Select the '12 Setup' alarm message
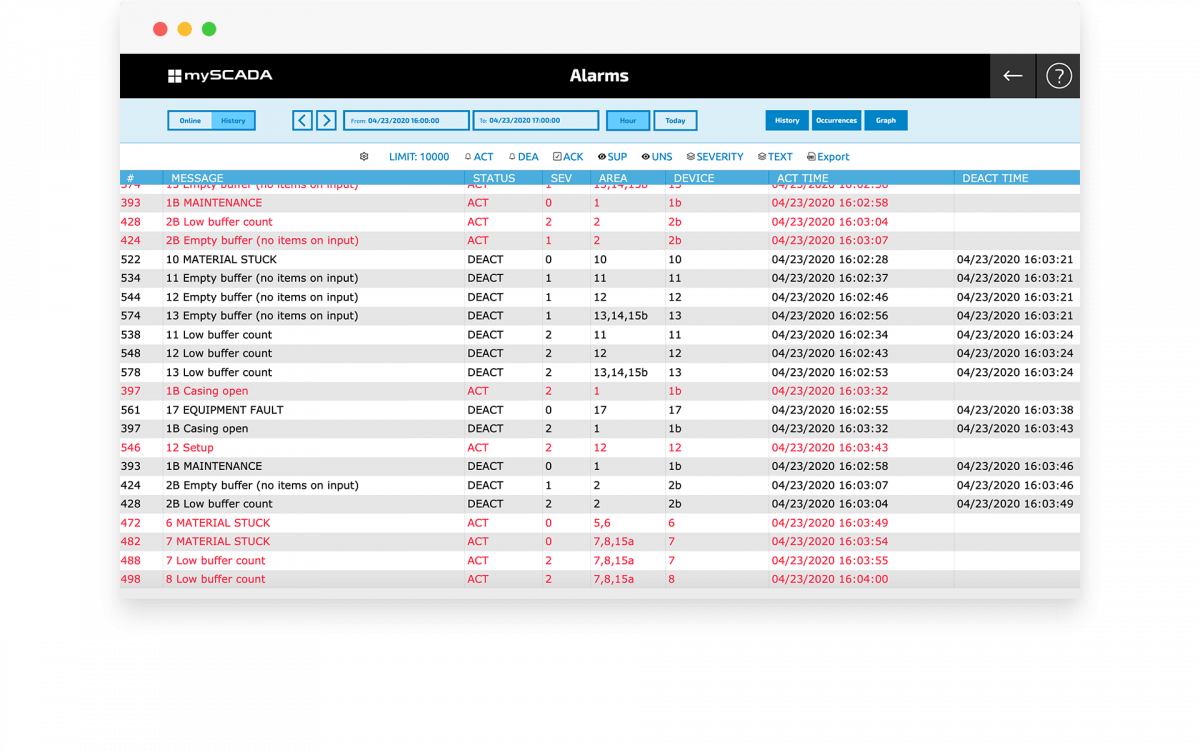The height and width of the screenshot is (750, 1200). 190,448
